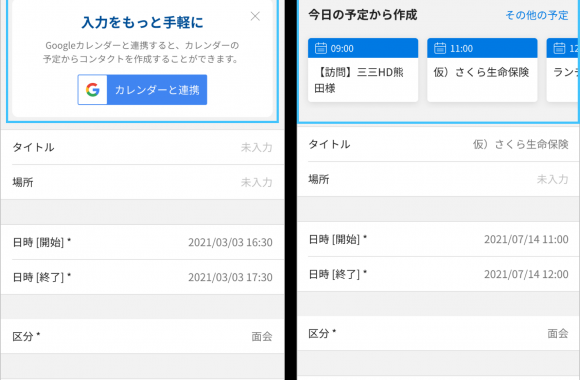
Task: Click 入力をもっと手軽に heading
Action: click(142, 23)
